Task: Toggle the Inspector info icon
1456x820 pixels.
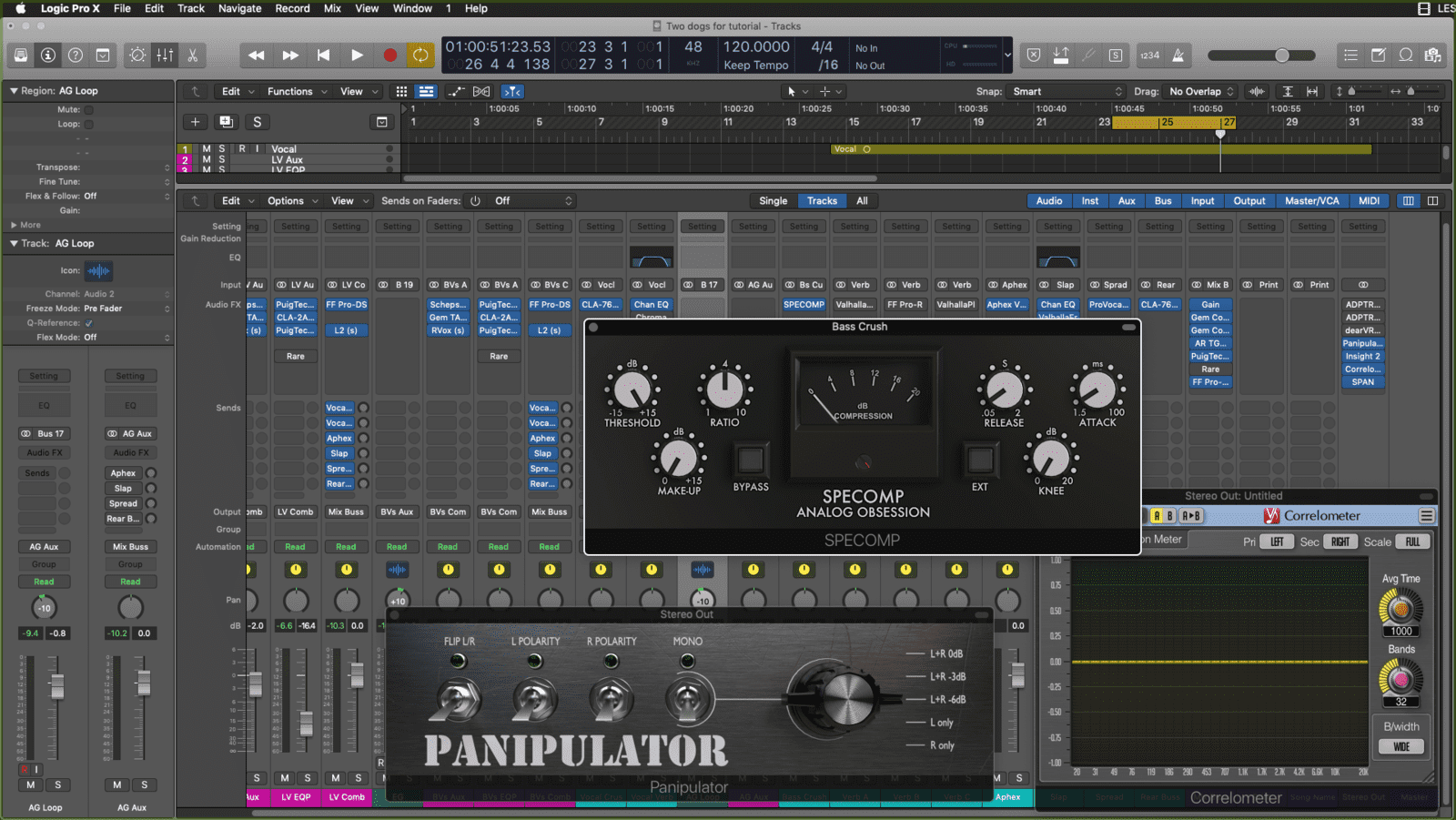Action: tap(48, 56)
